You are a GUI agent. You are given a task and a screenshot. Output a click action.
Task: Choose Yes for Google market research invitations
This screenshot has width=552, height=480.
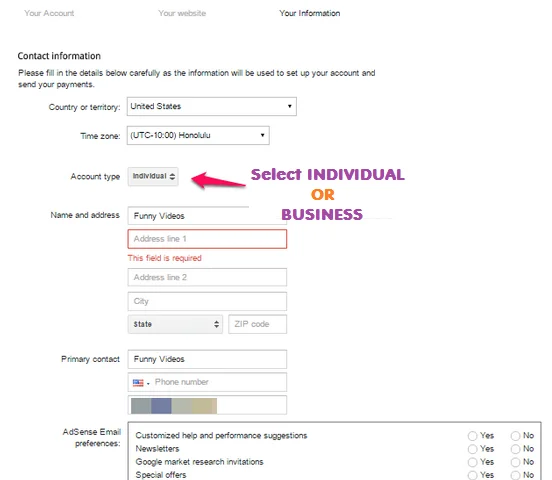(472, 462)
